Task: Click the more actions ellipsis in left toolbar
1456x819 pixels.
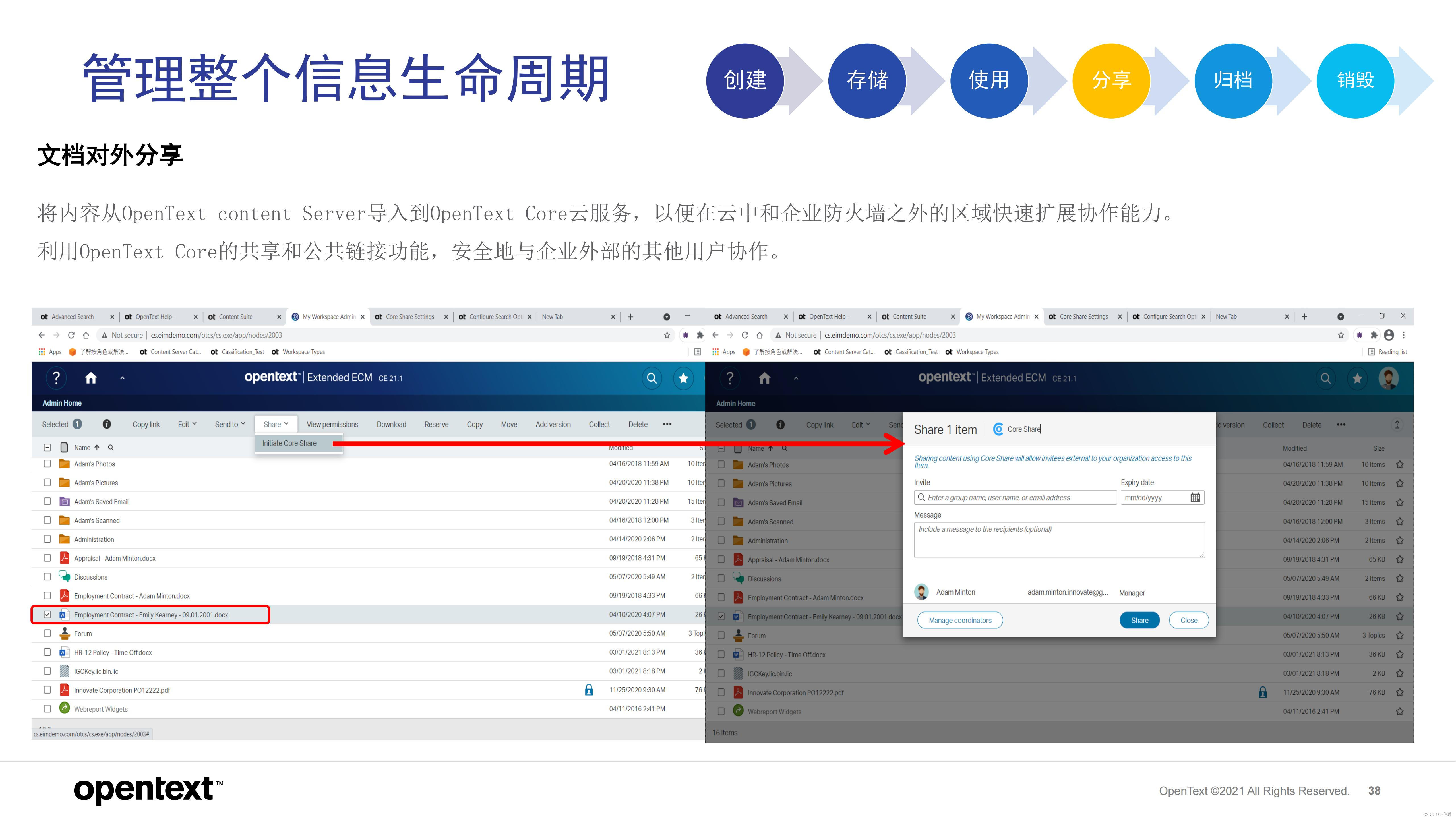Action: click(667, 424)
